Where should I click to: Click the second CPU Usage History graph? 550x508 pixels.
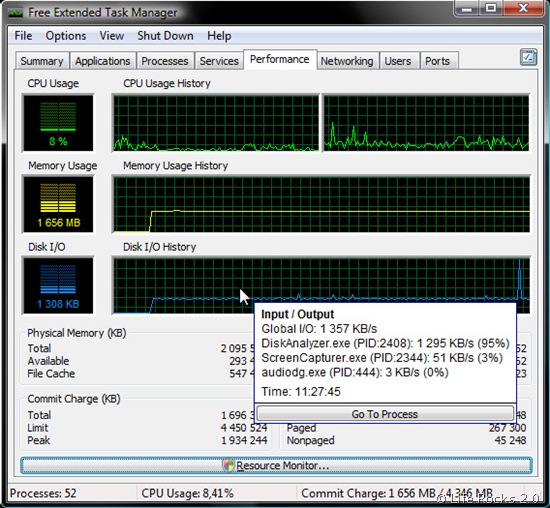tap(426, 123)
